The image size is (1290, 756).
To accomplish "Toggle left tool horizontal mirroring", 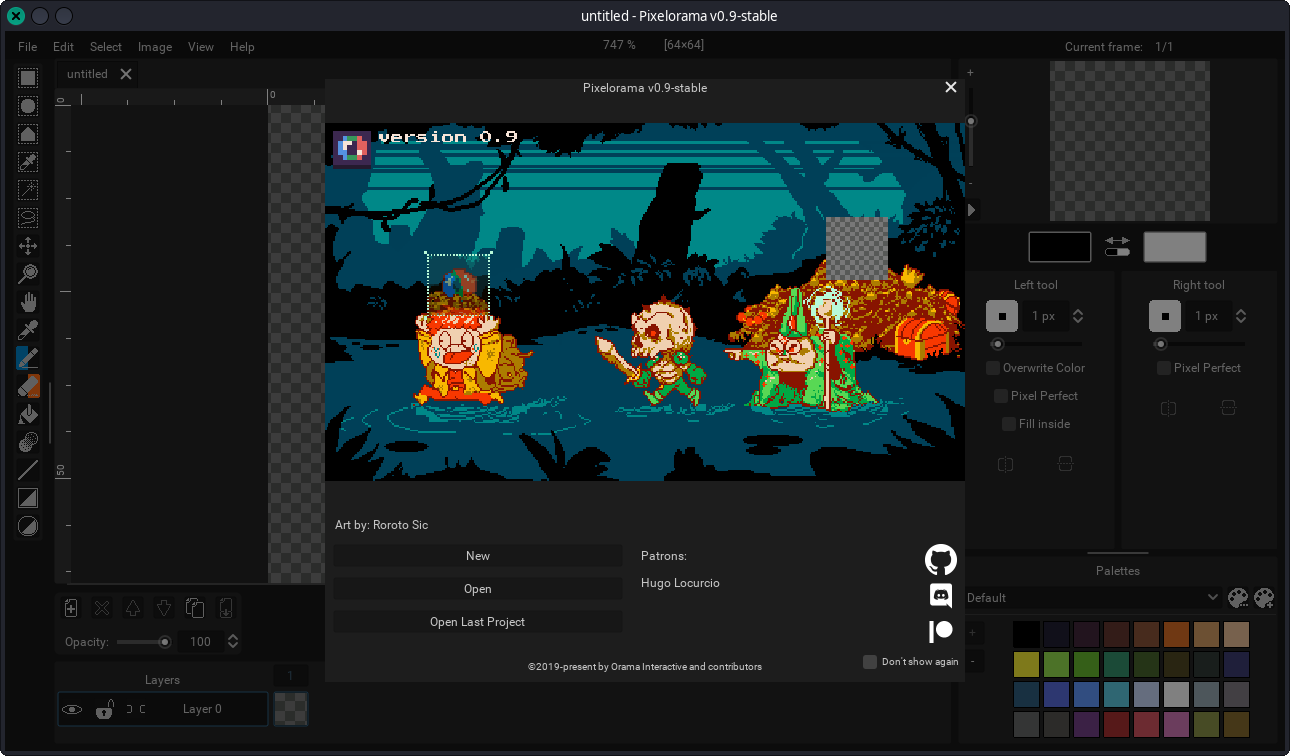I will [x=1006, y=464].
